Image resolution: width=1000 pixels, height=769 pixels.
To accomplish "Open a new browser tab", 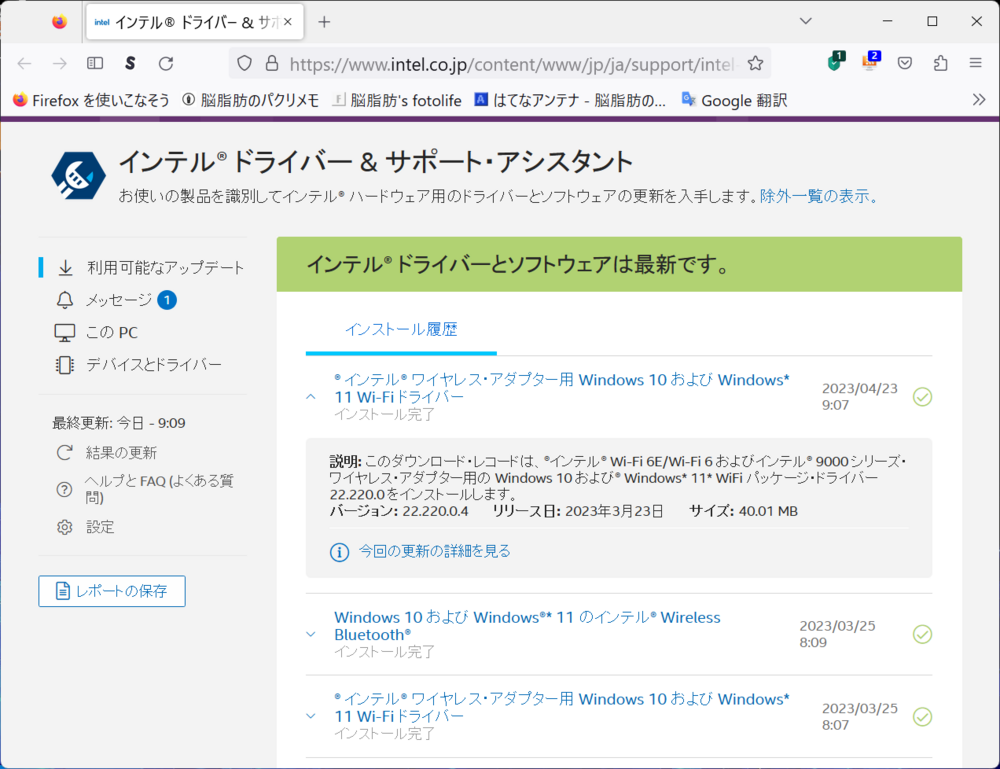I will pyautogui.click(x=324, y=22).
